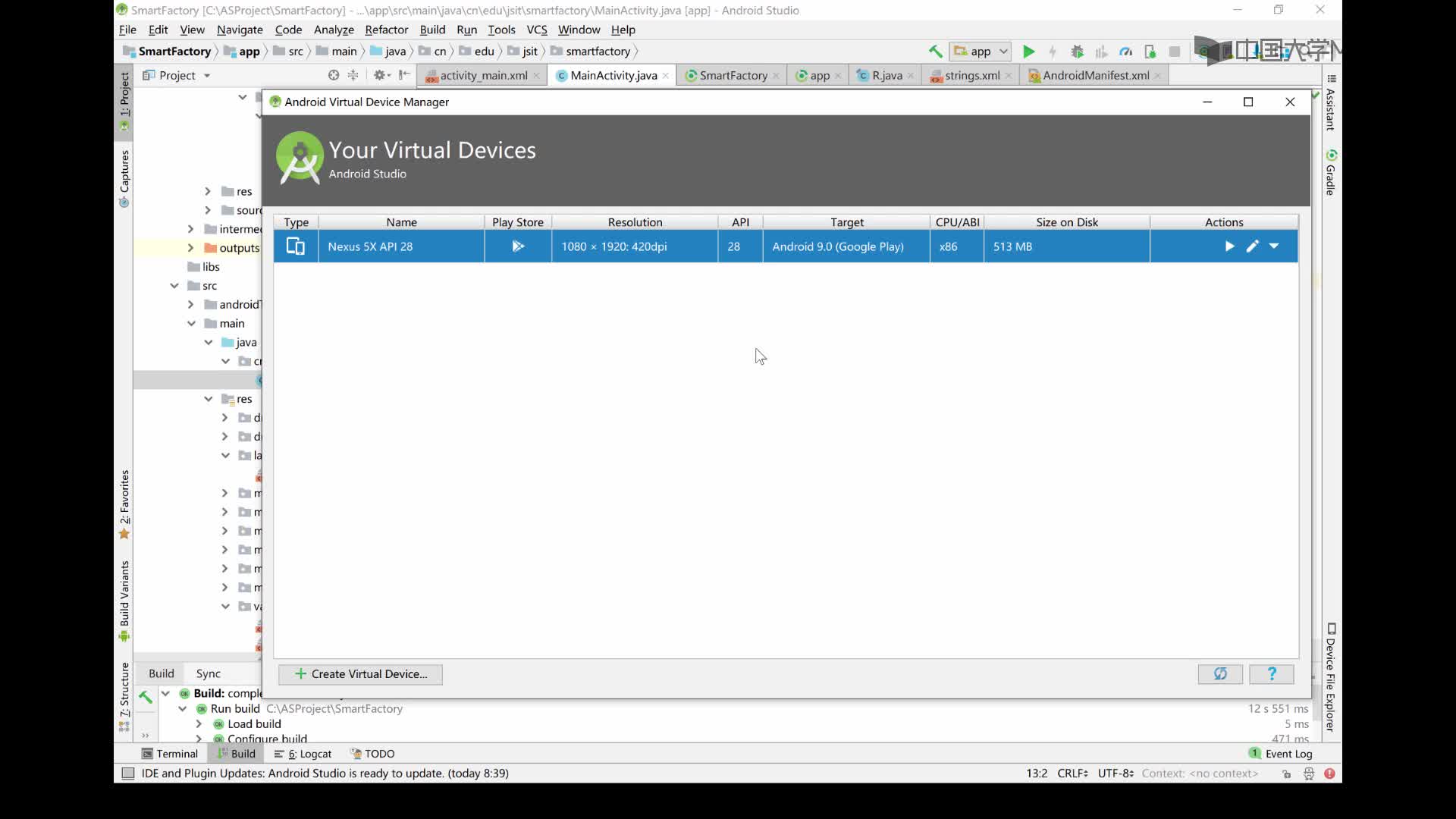Edit the Nexus 5X AVD with pencil icon

click(x=1252, y=246)
